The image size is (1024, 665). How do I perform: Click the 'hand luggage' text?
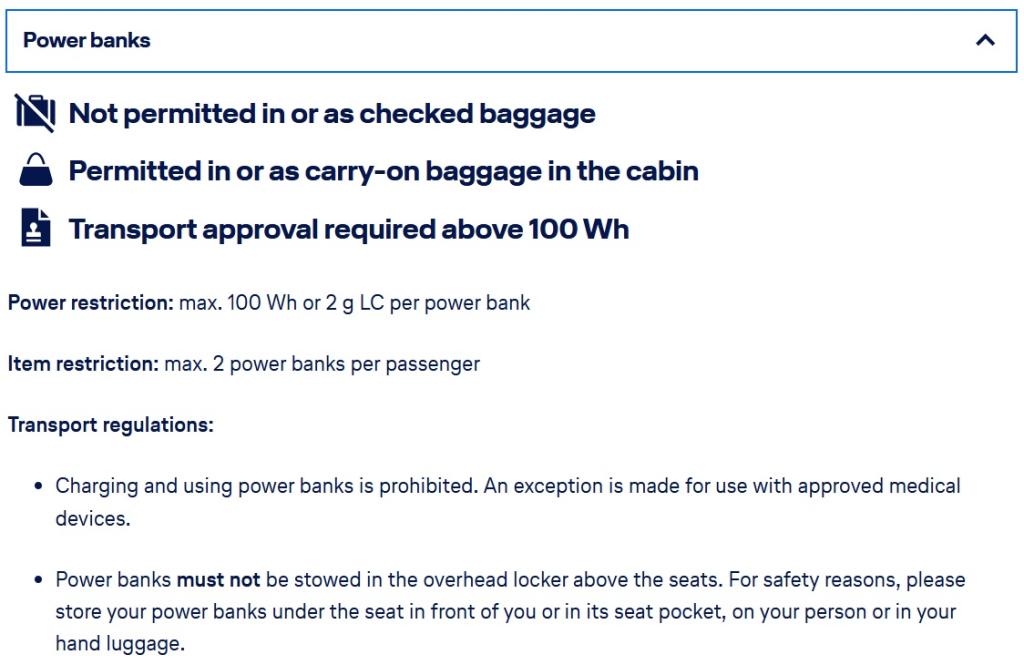pos(120,645)
